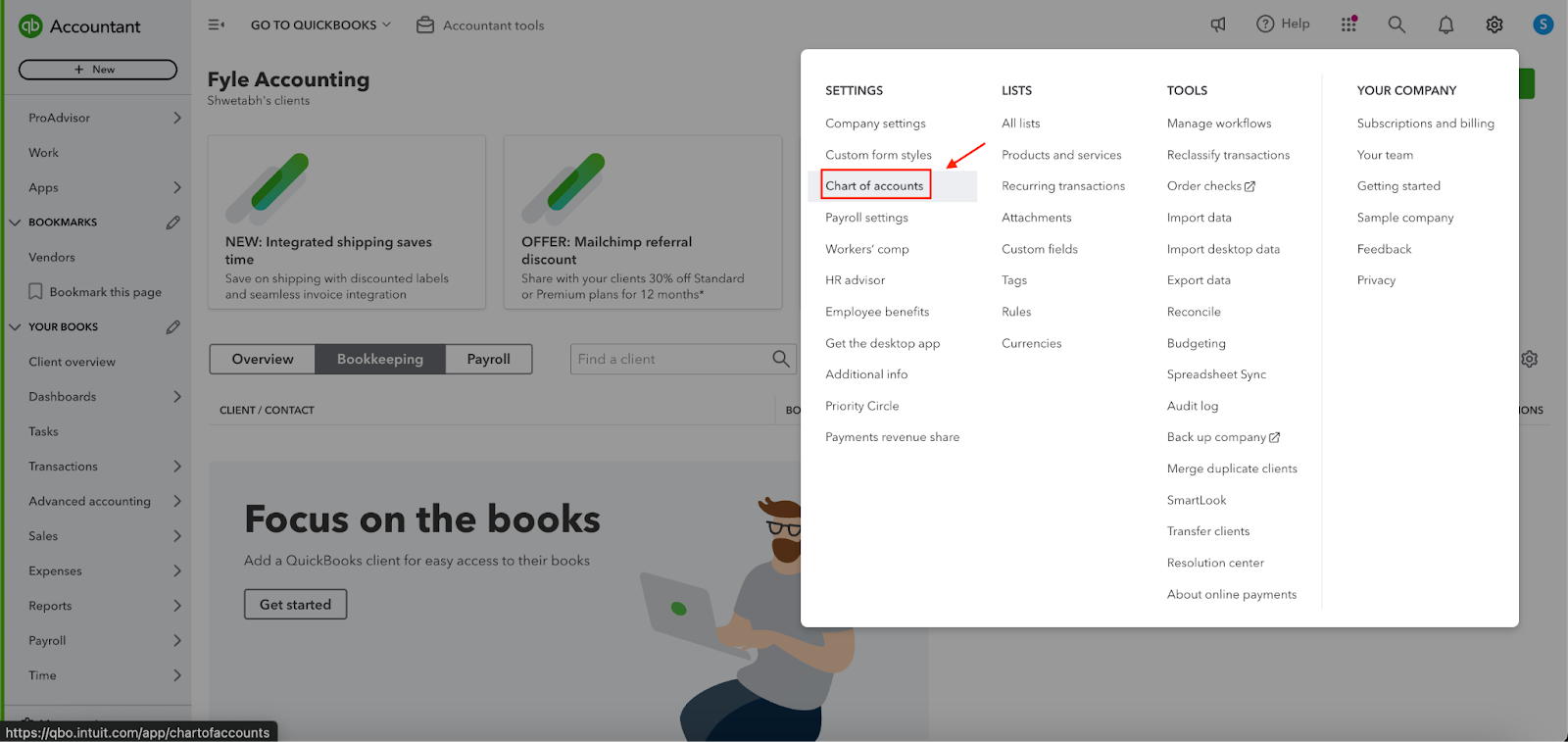Click the external link icon next to Back up company
This screenshot has width=1568, height=742.
[x=1275, y=437]
